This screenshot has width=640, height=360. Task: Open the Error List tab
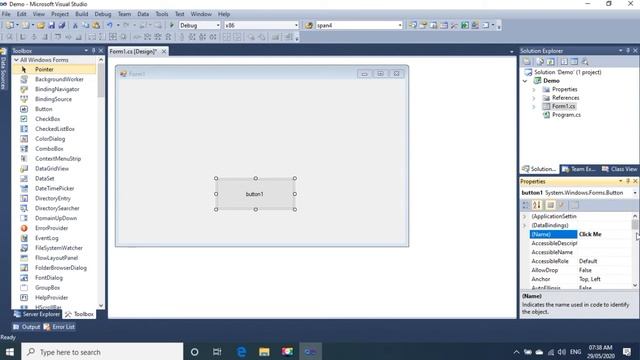click(x=59, y=327)
